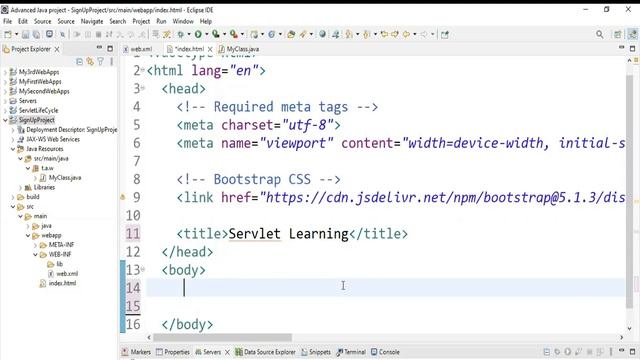Screen dimensions: 640x360
Task: Switch to the Console tab
Action: [x=385, y=352]
